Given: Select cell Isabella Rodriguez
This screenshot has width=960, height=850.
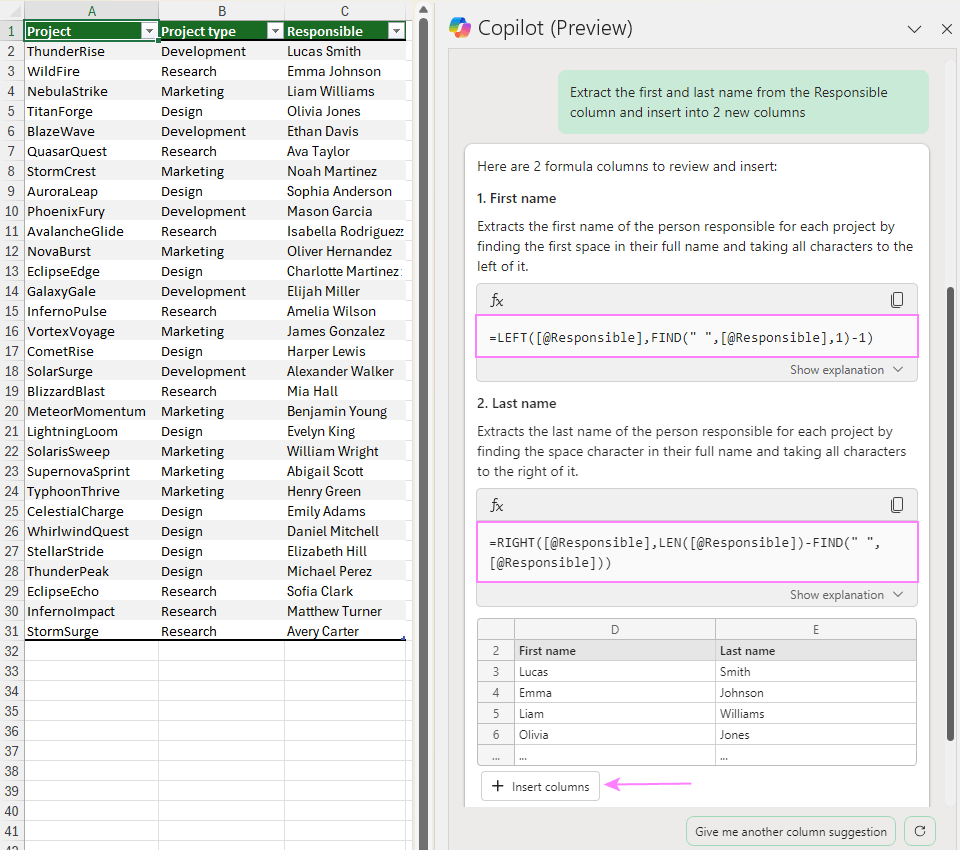Looking at the screenshot, I should (345, 231).
